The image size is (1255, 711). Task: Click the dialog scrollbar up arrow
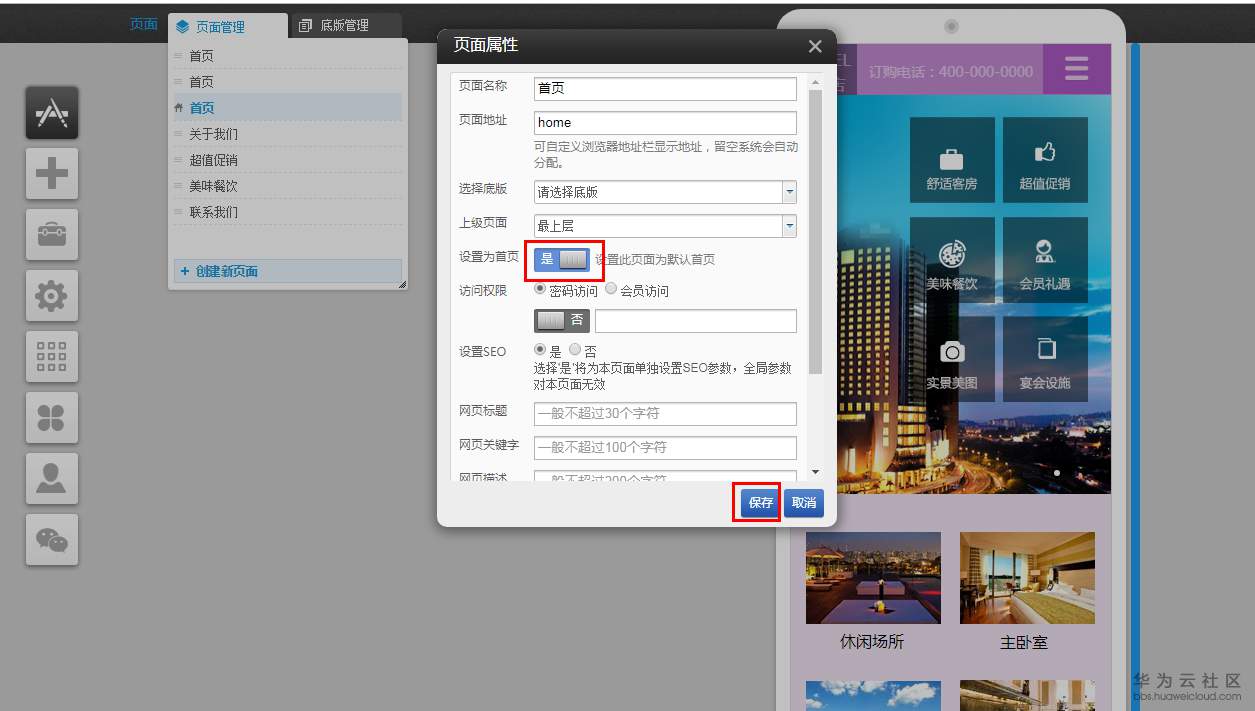coord(815,82)
